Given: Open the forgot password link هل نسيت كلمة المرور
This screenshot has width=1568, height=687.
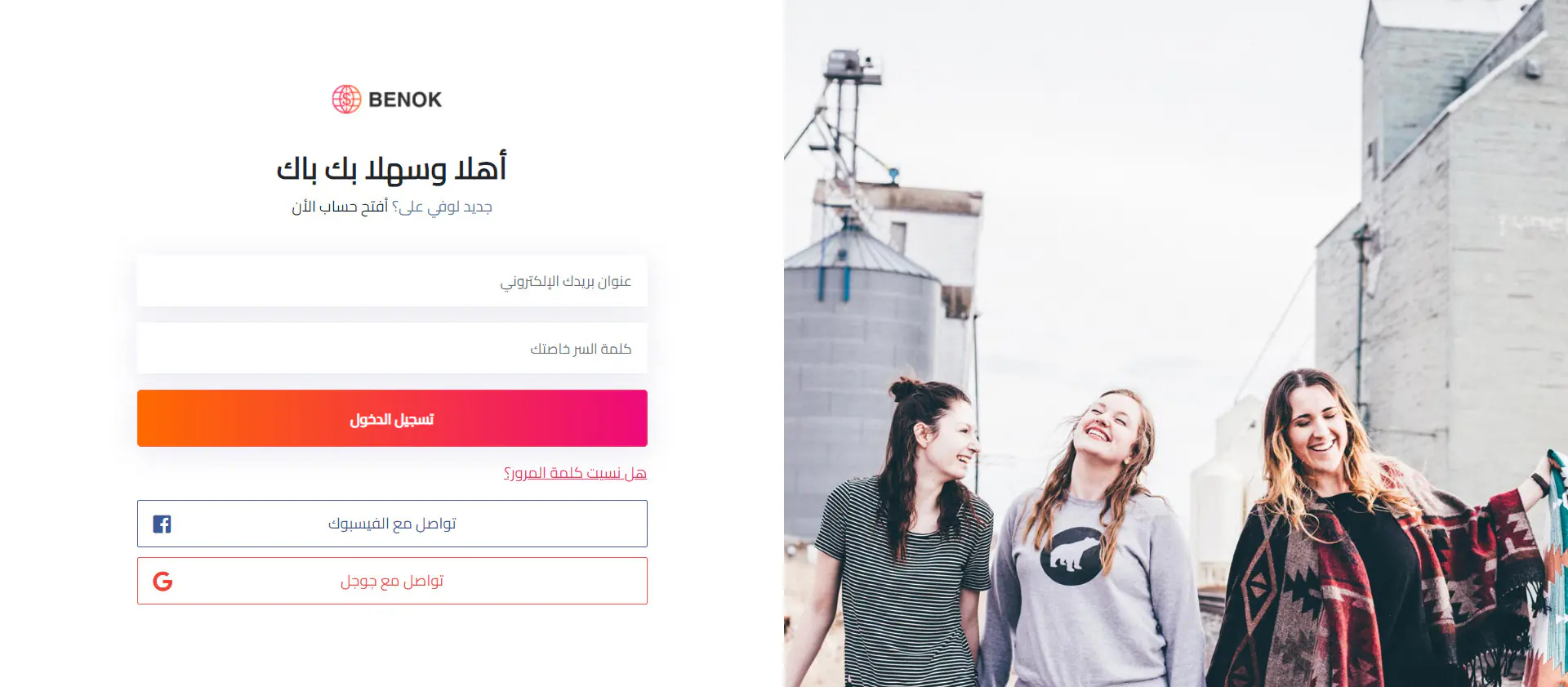Looking at the screenshot, I should [575, 473].
